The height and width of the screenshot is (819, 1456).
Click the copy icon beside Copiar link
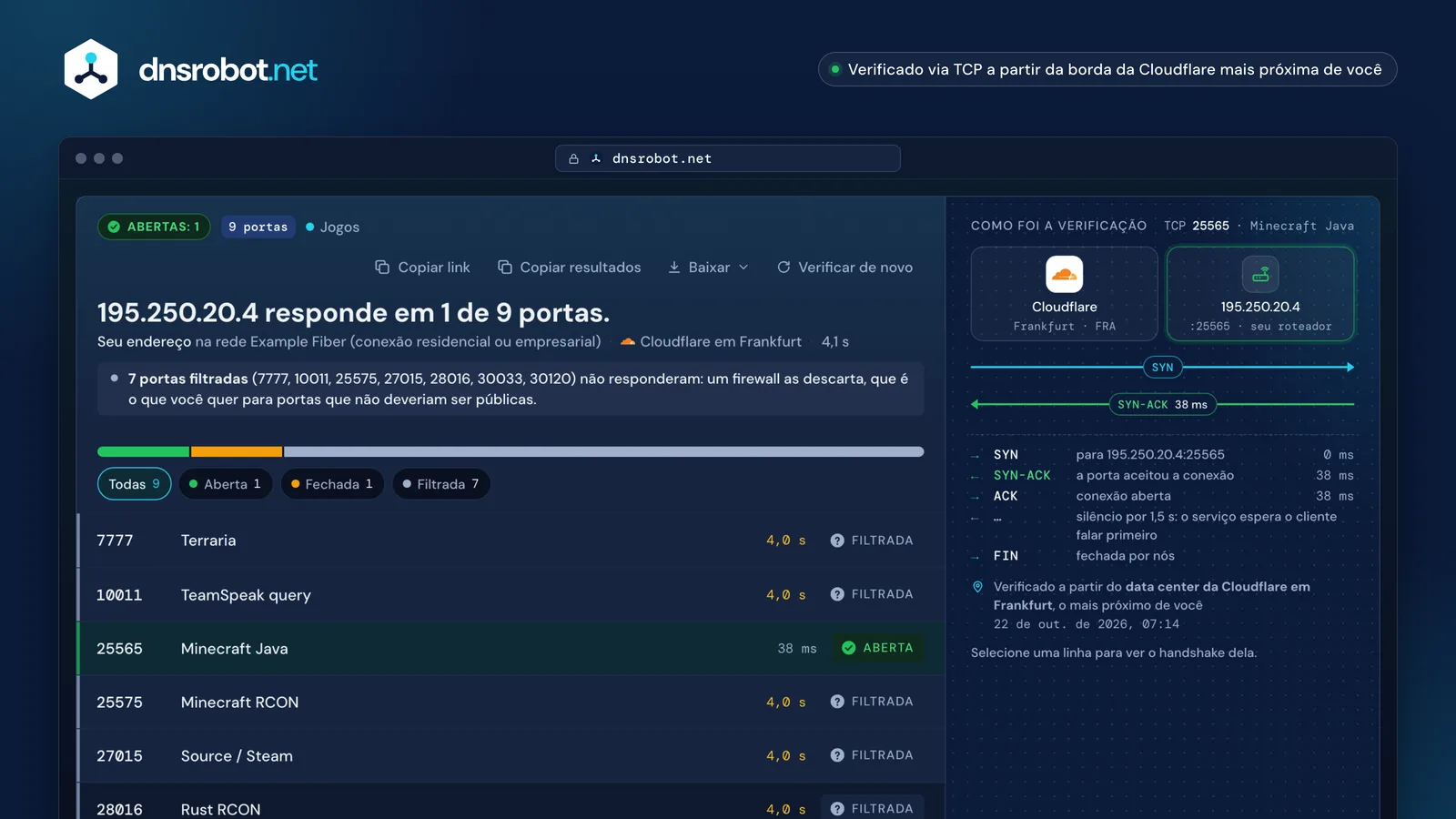[382, 267]
